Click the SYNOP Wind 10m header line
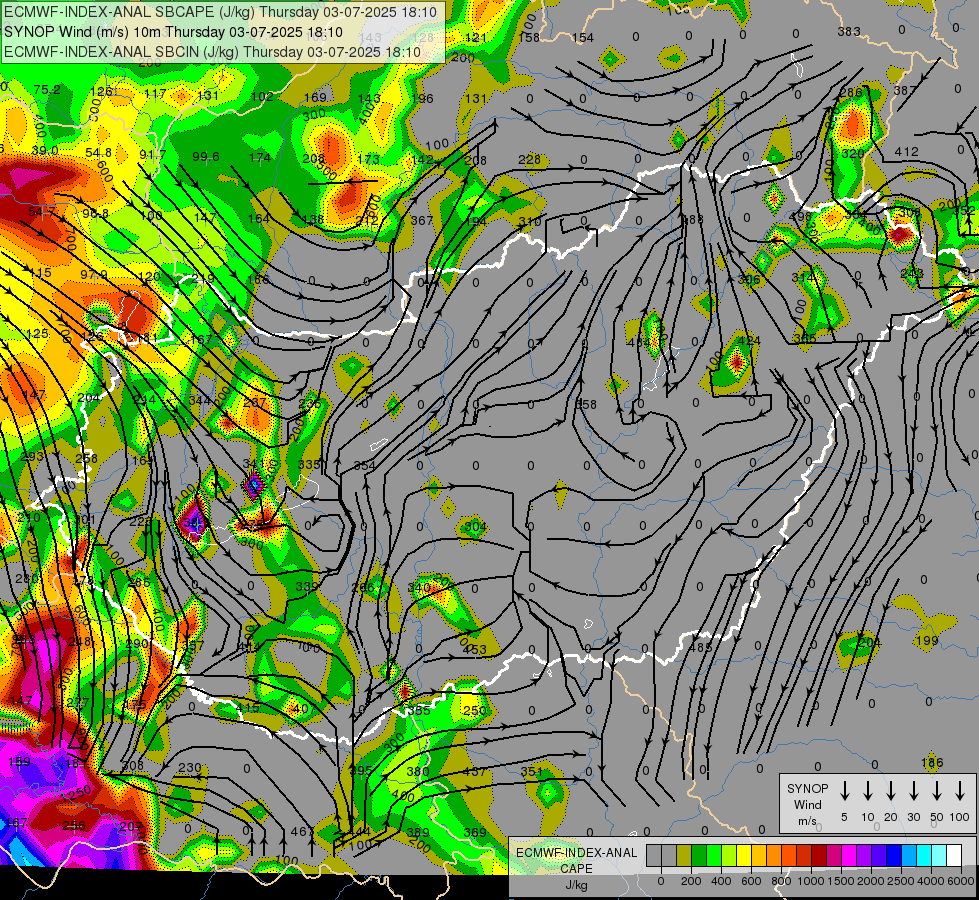Screen dimensions: 979x900 [174, 32]
